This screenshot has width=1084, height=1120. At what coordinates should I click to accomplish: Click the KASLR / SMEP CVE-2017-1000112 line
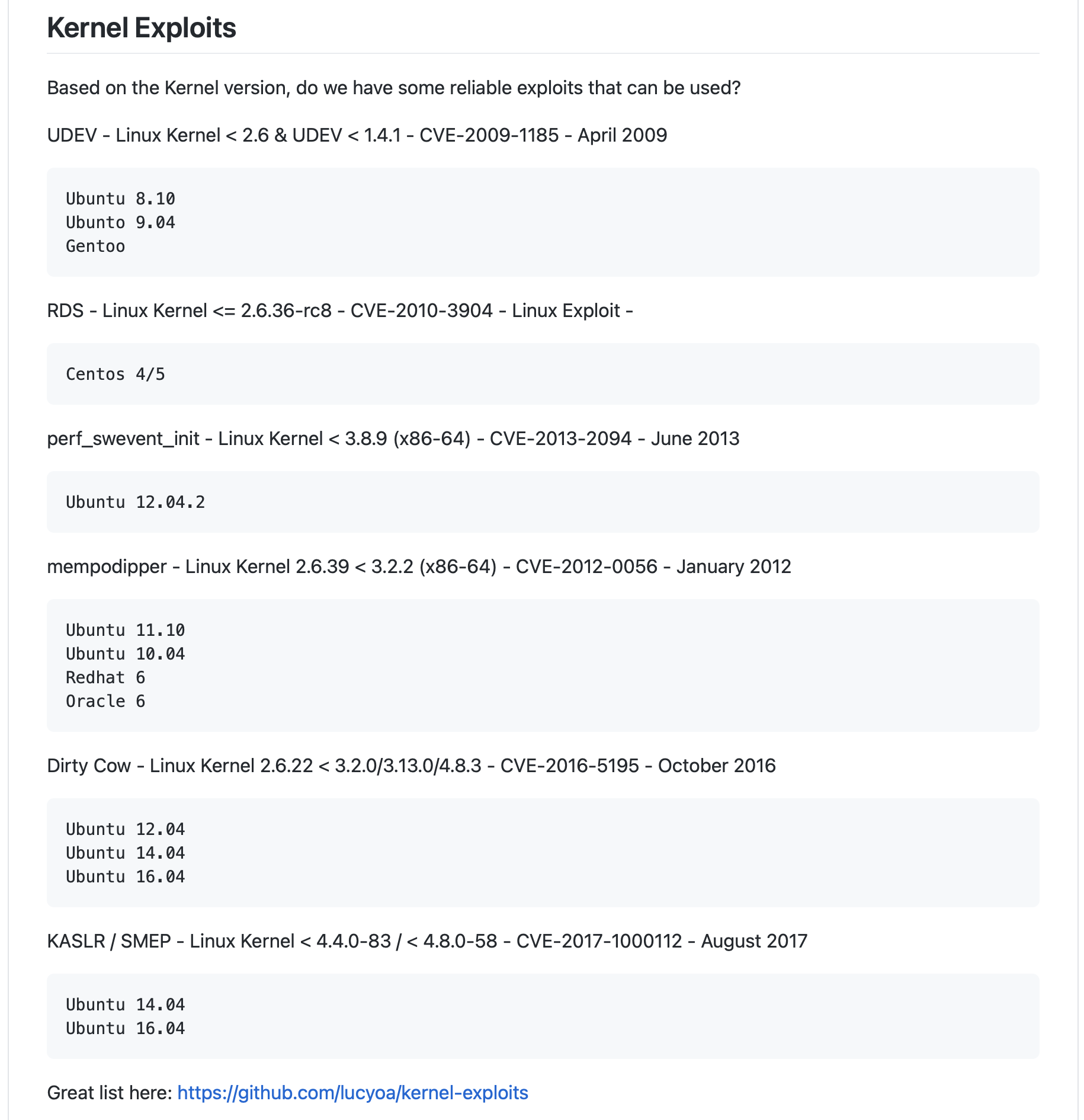pos(427,941)
